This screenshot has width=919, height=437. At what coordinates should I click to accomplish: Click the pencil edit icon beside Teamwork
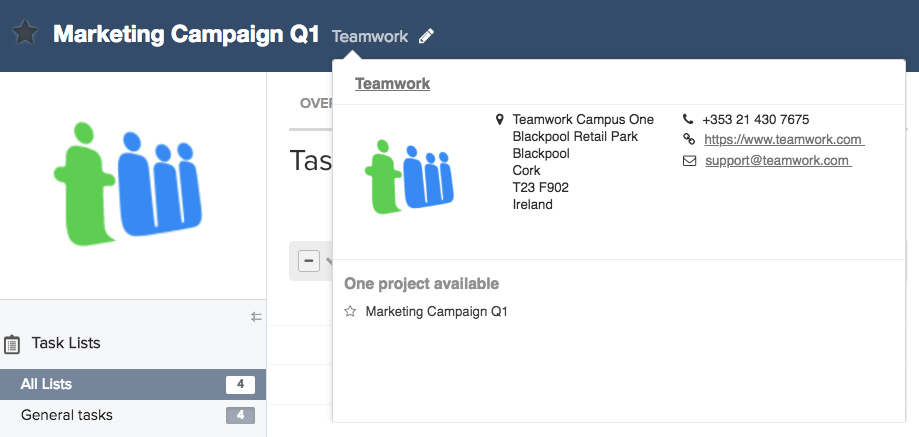pos(427,36)
